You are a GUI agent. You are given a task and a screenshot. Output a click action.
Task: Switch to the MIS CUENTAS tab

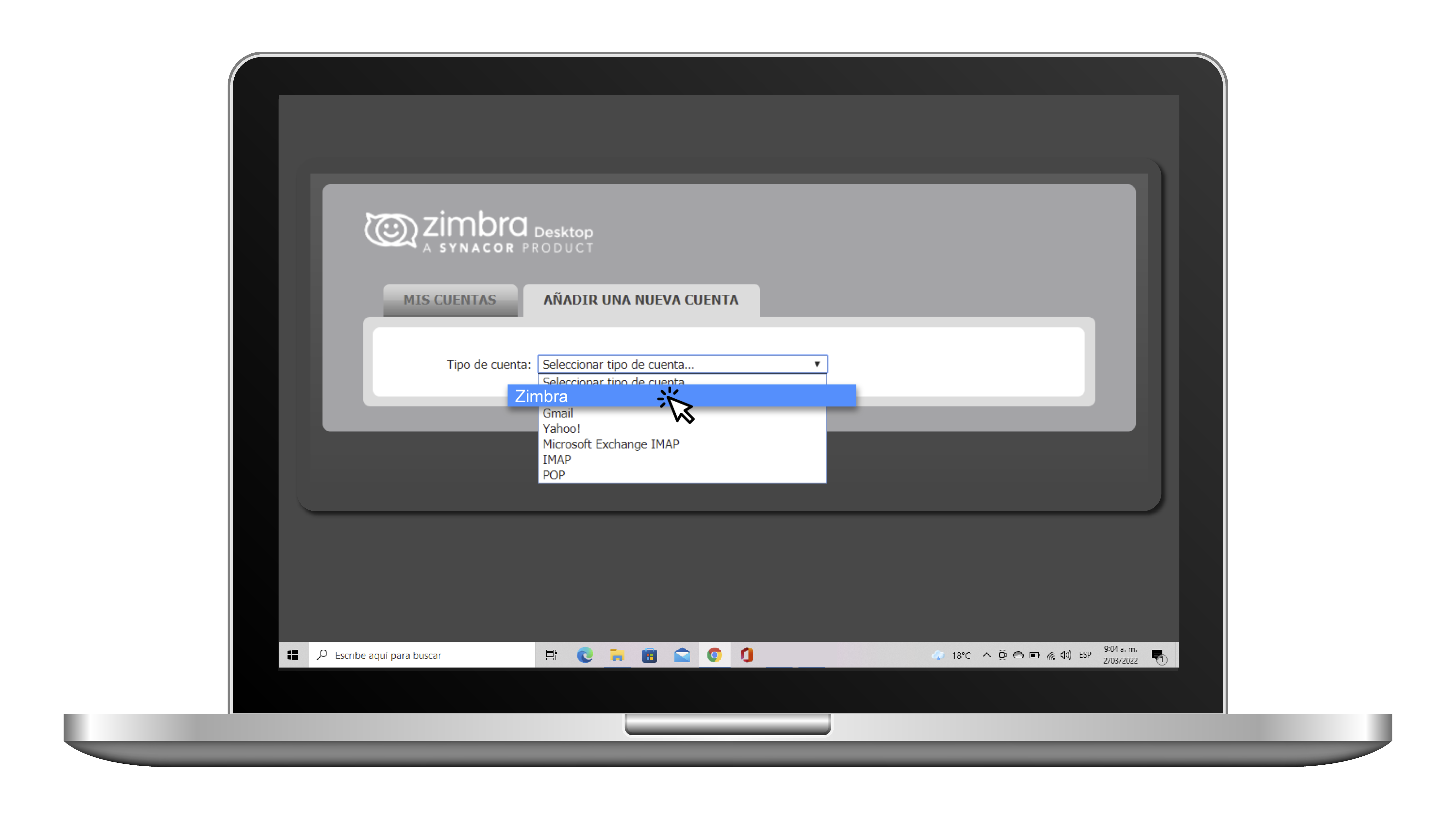pyautogui.click(x=450, y=300)
